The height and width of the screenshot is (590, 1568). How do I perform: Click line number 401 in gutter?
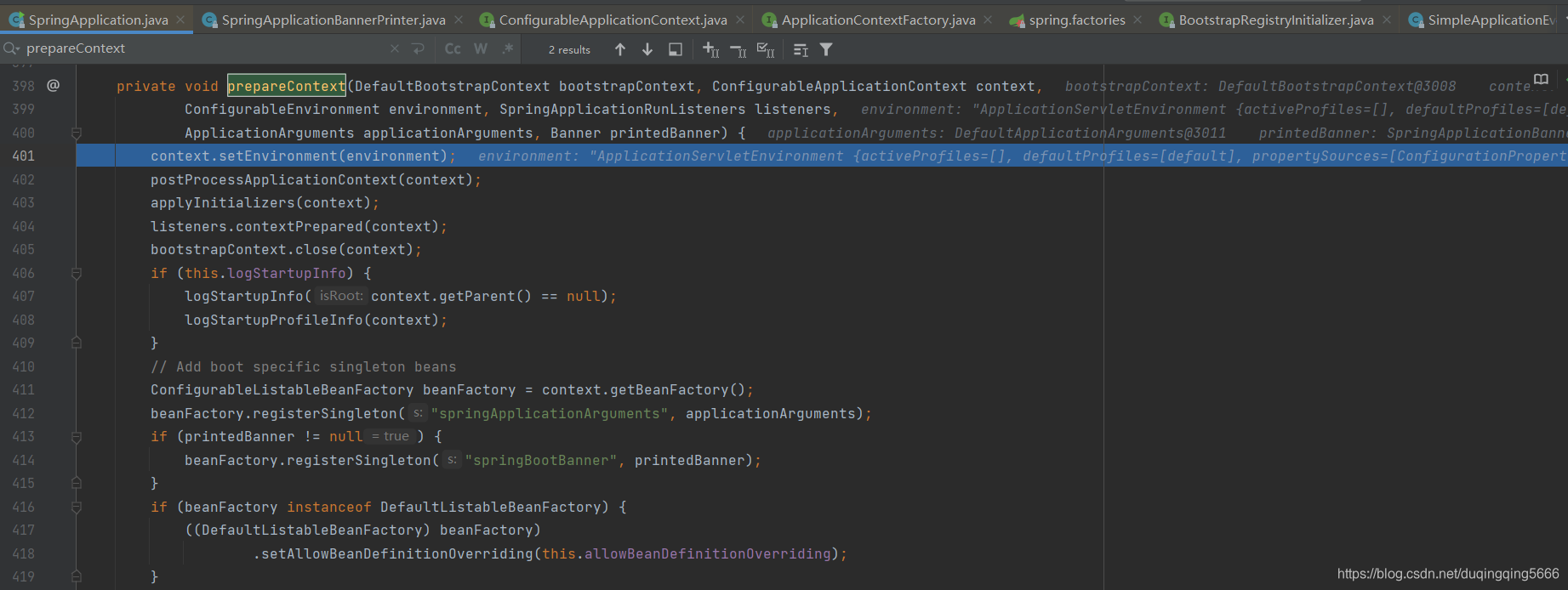pyautogui.click(x=24, y=156)
